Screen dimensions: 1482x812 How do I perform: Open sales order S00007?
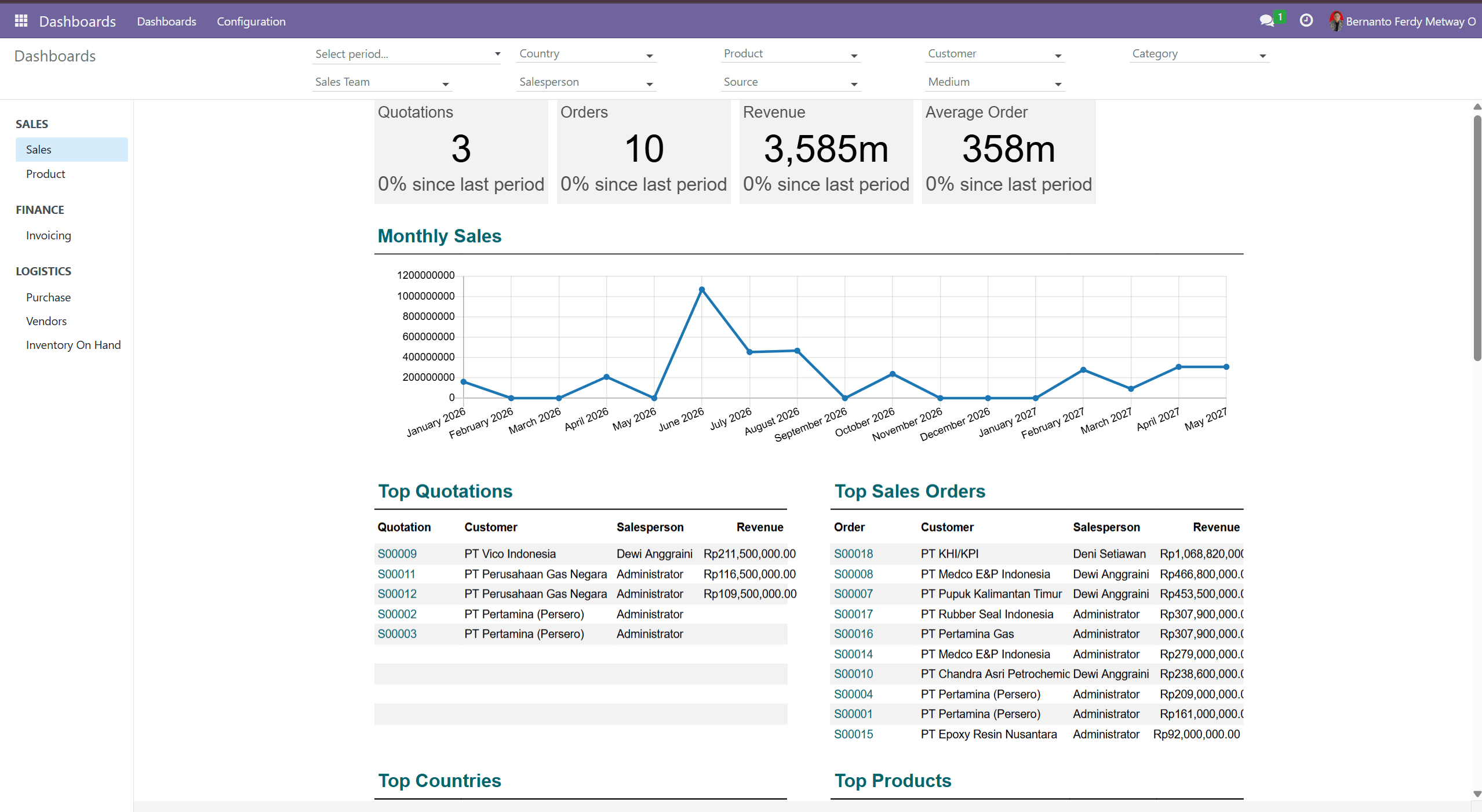click(x=853, y=594)
